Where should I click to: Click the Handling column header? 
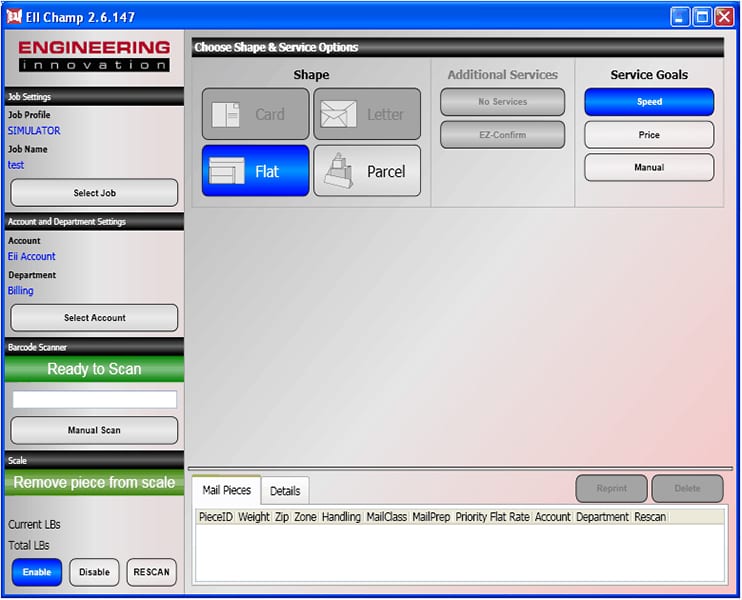(x=341, y=517)
